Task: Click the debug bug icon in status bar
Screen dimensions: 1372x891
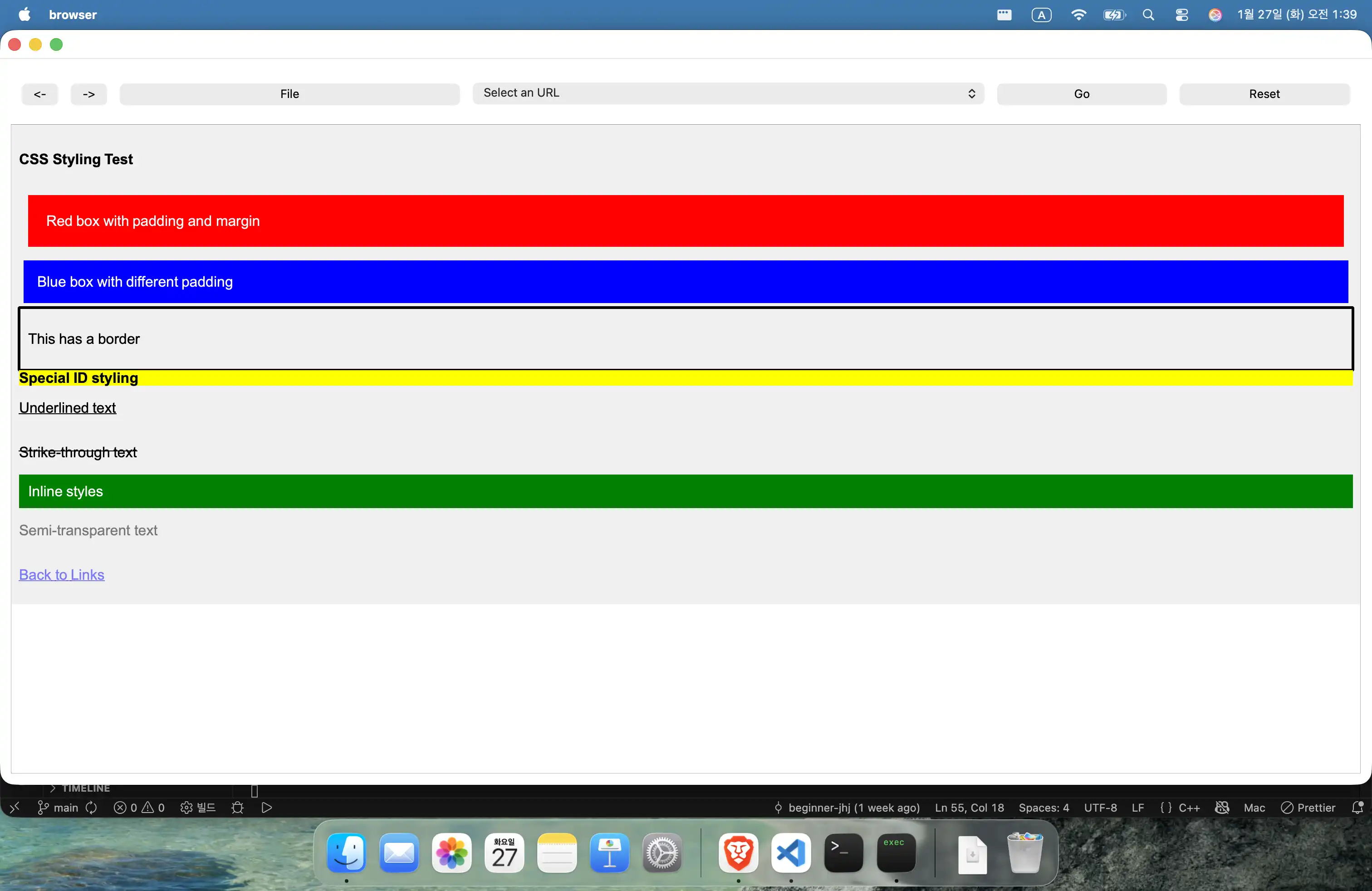Action: [237, 808]
